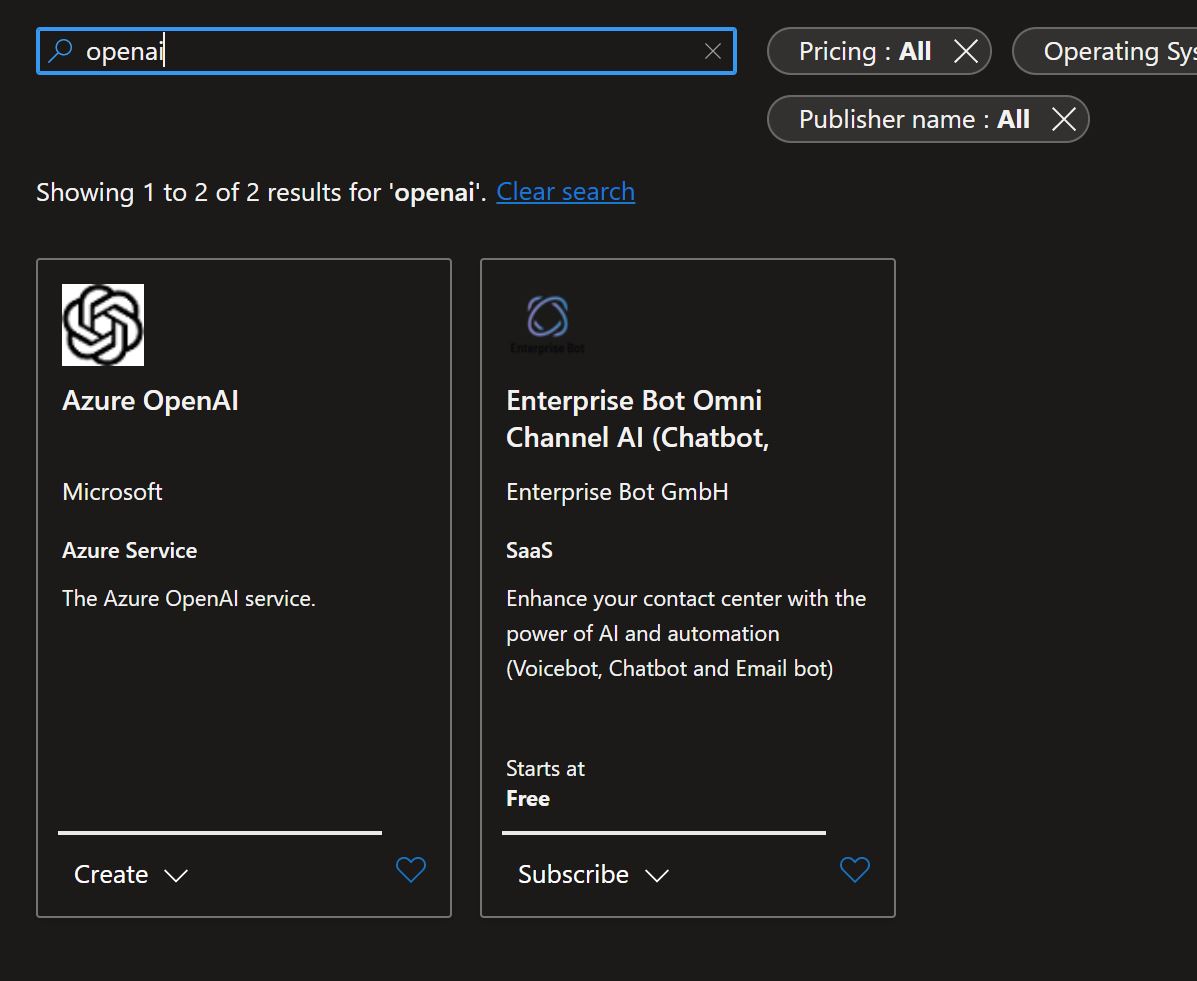Screen dimensions: 1197x981
Task: Click the Clear search link
Action: [x=565, y=191]
